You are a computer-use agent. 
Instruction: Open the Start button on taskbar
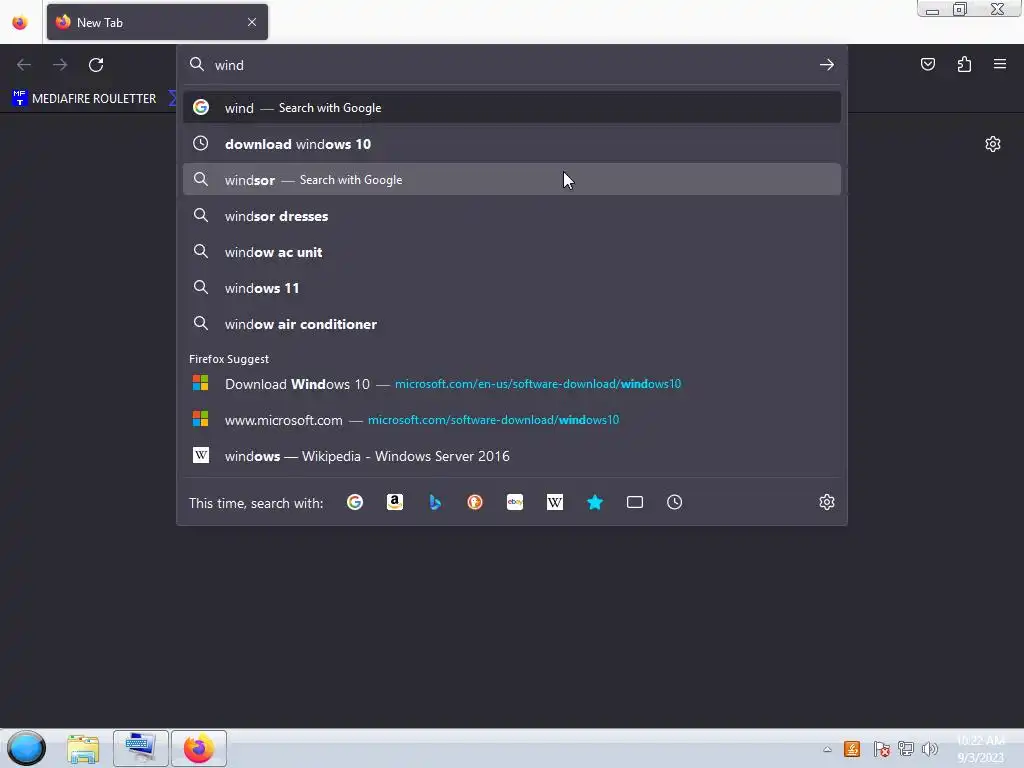pos(26,748)
